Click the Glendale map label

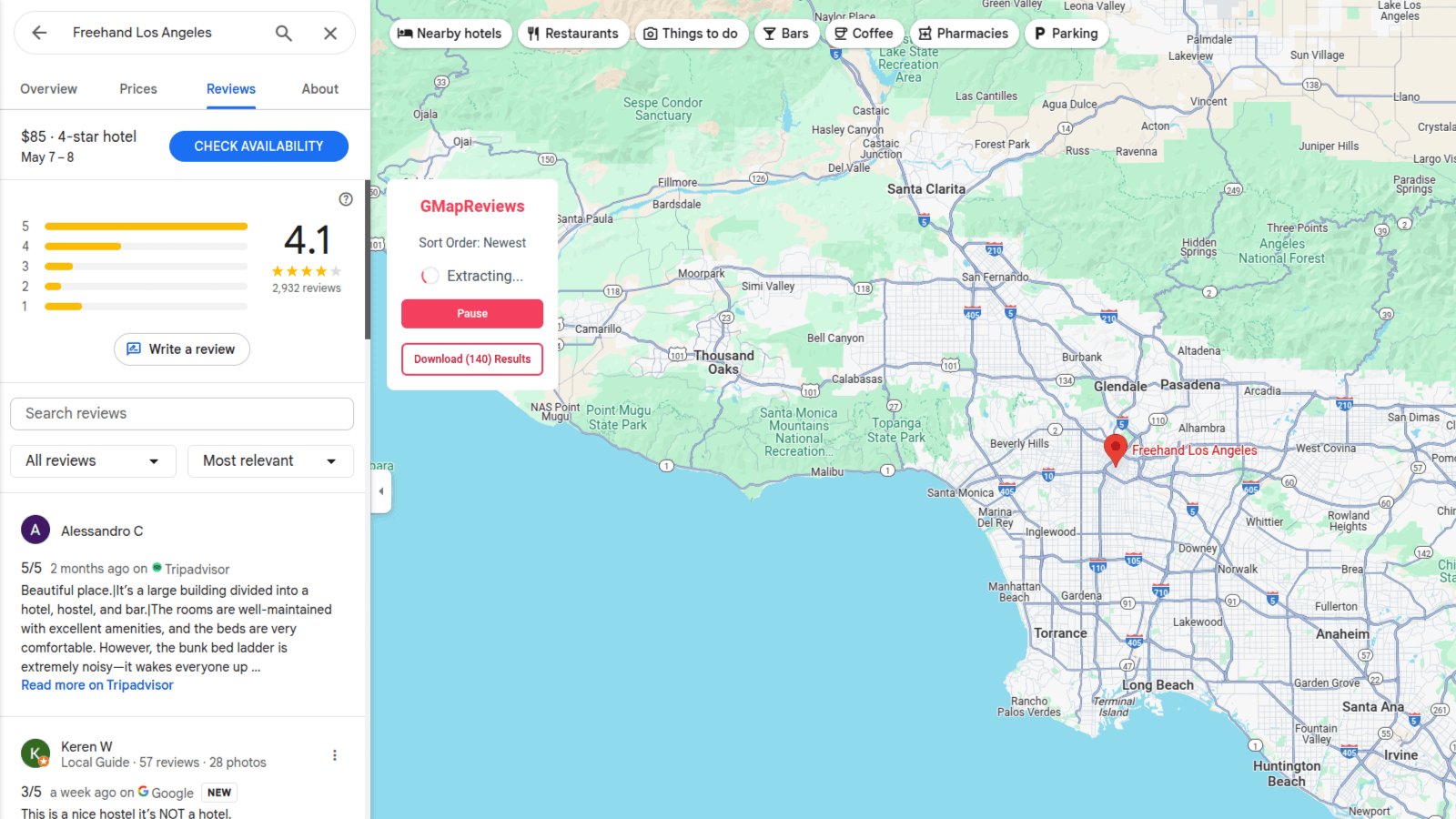click(1120, 387)
